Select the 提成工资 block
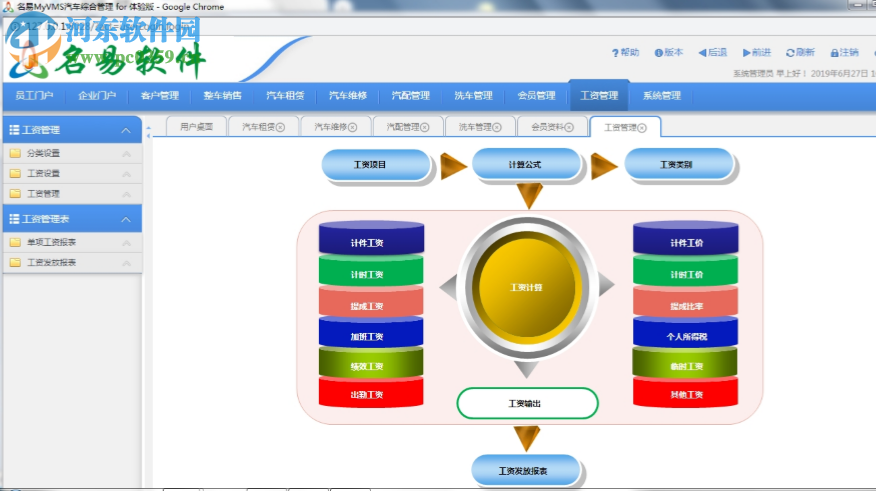 (371, 303)
